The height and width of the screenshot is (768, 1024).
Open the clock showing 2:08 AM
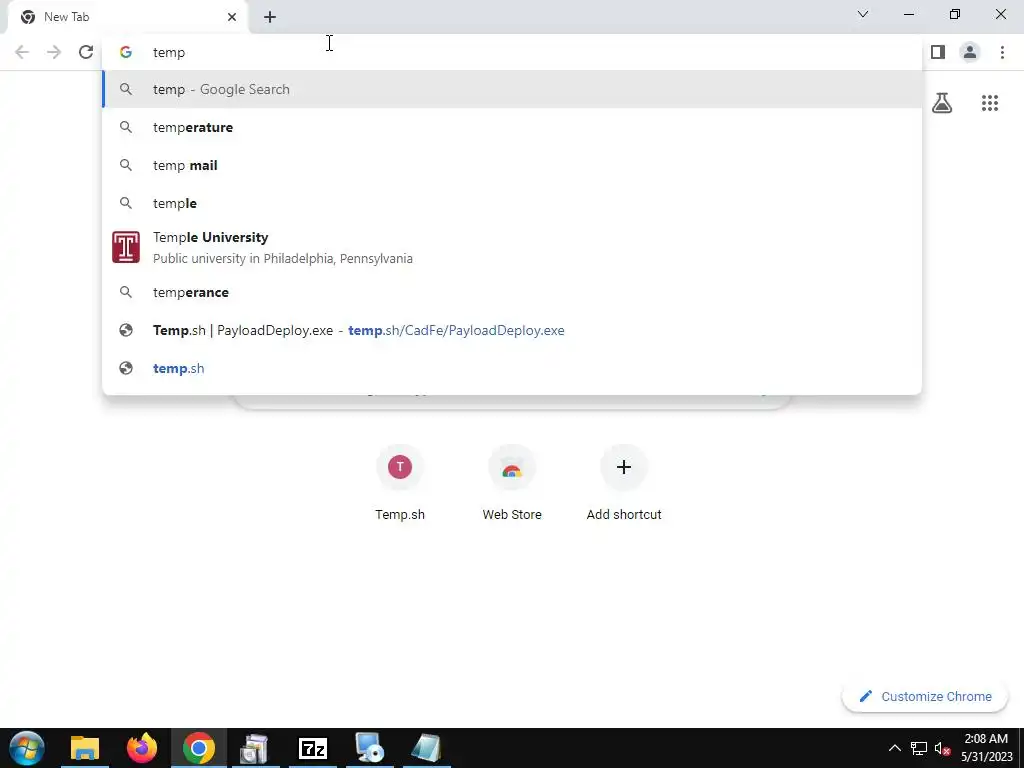coord(986,748)
